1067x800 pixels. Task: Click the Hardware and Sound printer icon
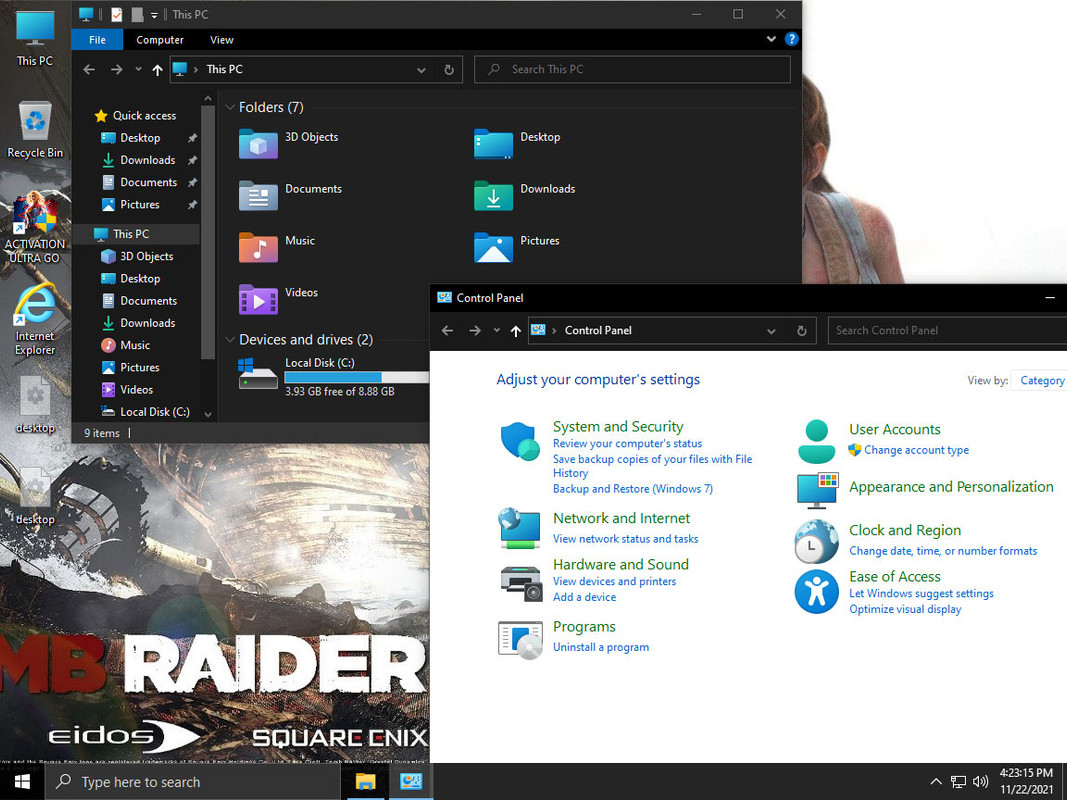pos(521,583)
